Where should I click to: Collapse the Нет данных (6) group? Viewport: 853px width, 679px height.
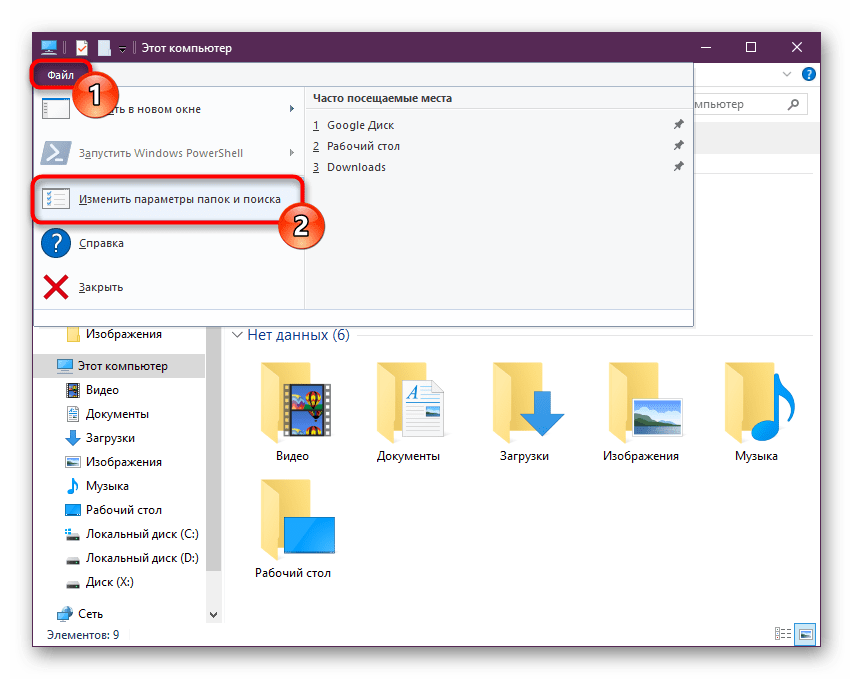pos(237,335)
